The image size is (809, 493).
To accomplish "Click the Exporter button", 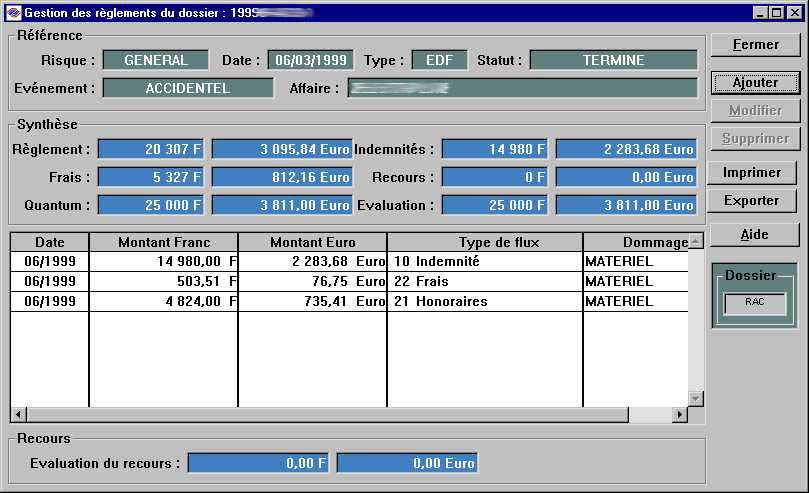I will (x=751, y=200).
